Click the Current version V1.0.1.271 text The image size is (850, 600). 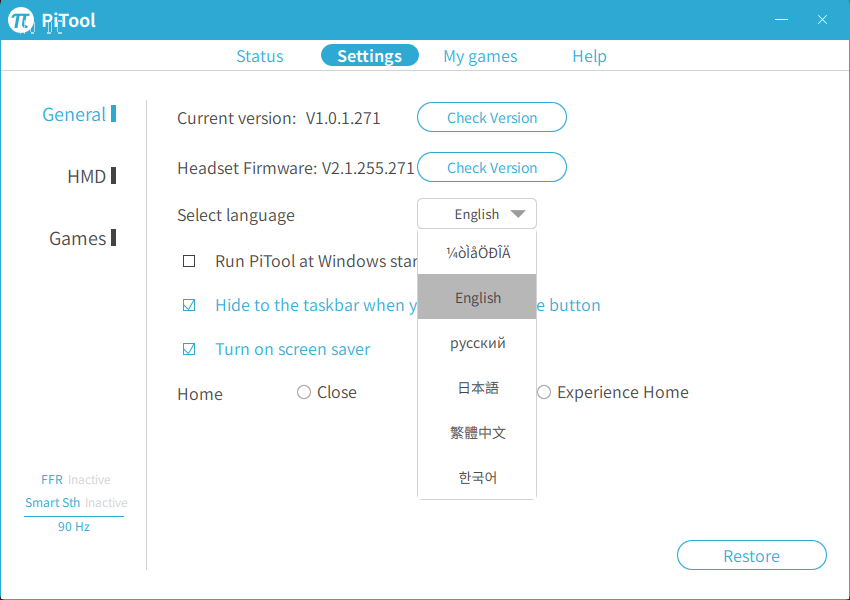pyautogui.click(x=279, y=118)
